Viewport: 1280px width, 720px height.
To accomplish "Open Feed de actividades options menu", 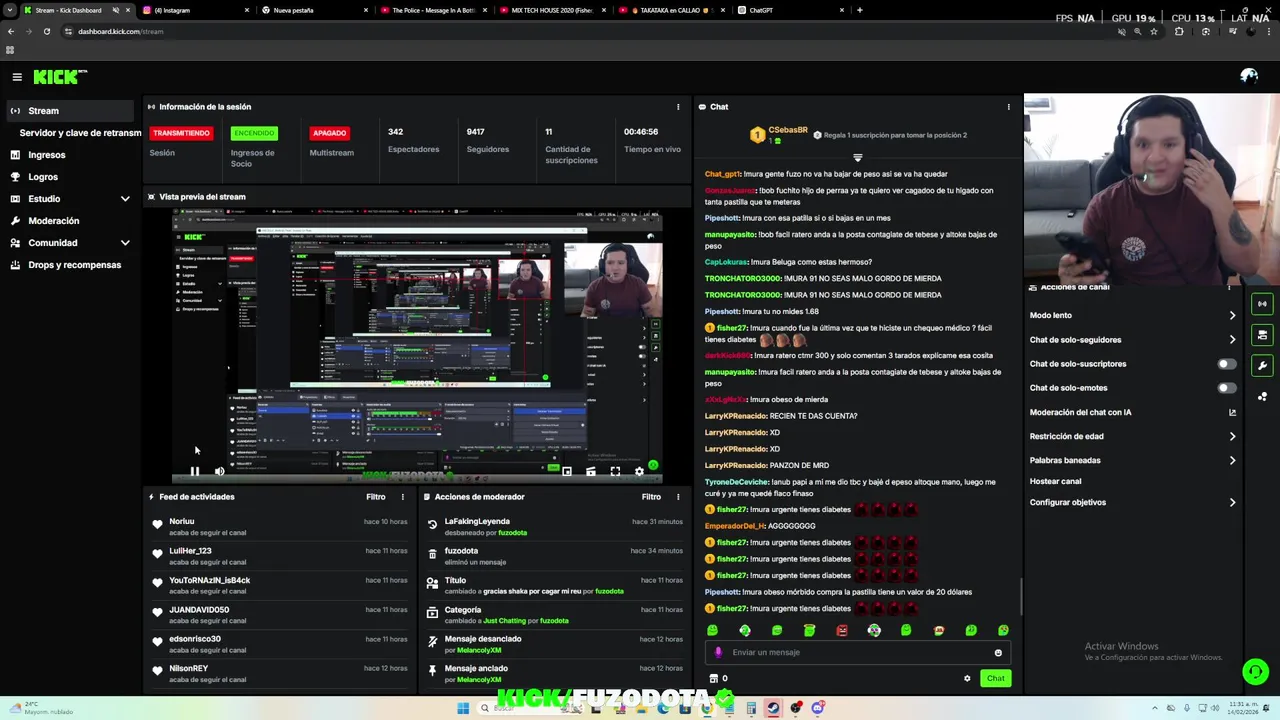I will [x=403, y=497].
